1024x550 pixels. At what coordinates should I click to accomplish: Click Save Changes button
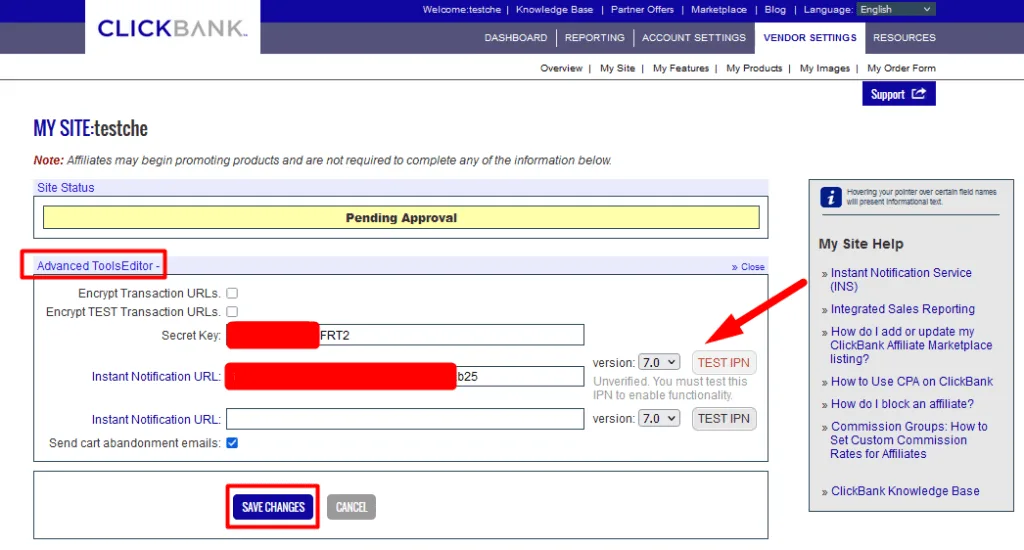click(273, 507)
